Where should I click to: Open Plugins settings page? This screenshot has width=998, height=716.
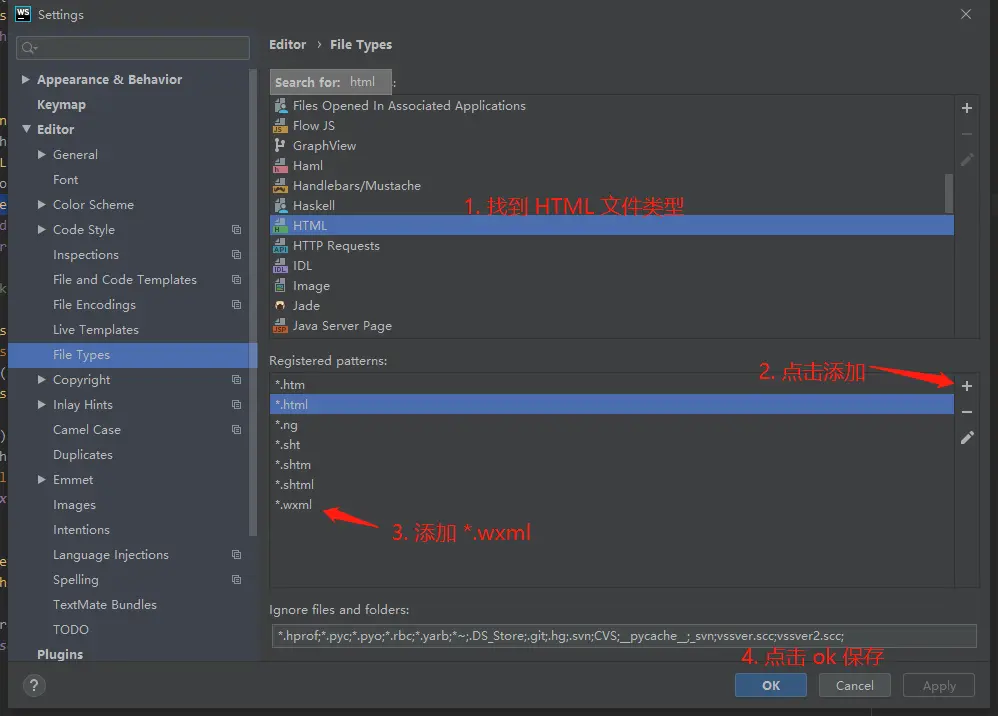(60, 654)
